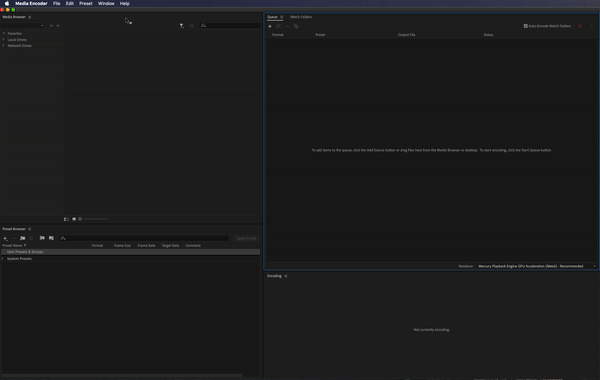This screenshot has height=380, width=600.
Task: Switch to the Watch Folders tab
Action: [x=301, y=17]
